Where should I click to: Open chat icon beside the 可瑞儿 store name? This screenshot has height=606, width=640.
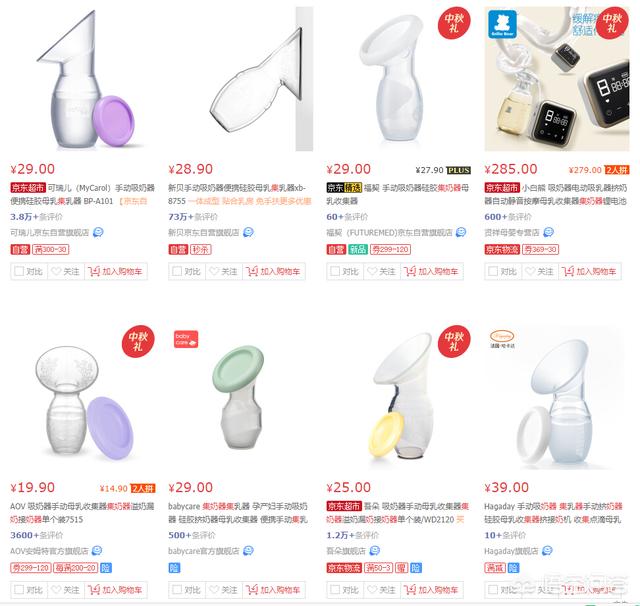[x=98, y=232]
